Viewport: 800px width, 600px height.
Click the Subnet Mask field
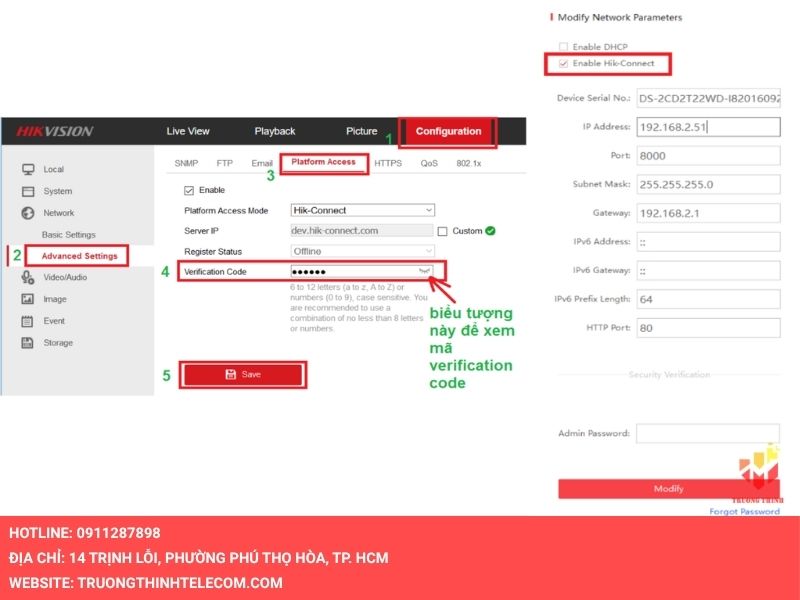click(x=708, y=184)
